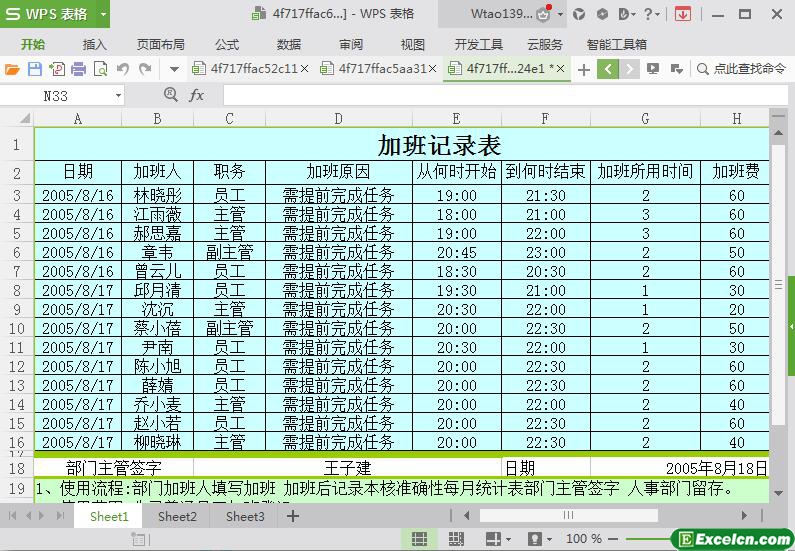795x551 pixels.
Task: Switch to normal view icon in status bar
Action: coord(419,539)
